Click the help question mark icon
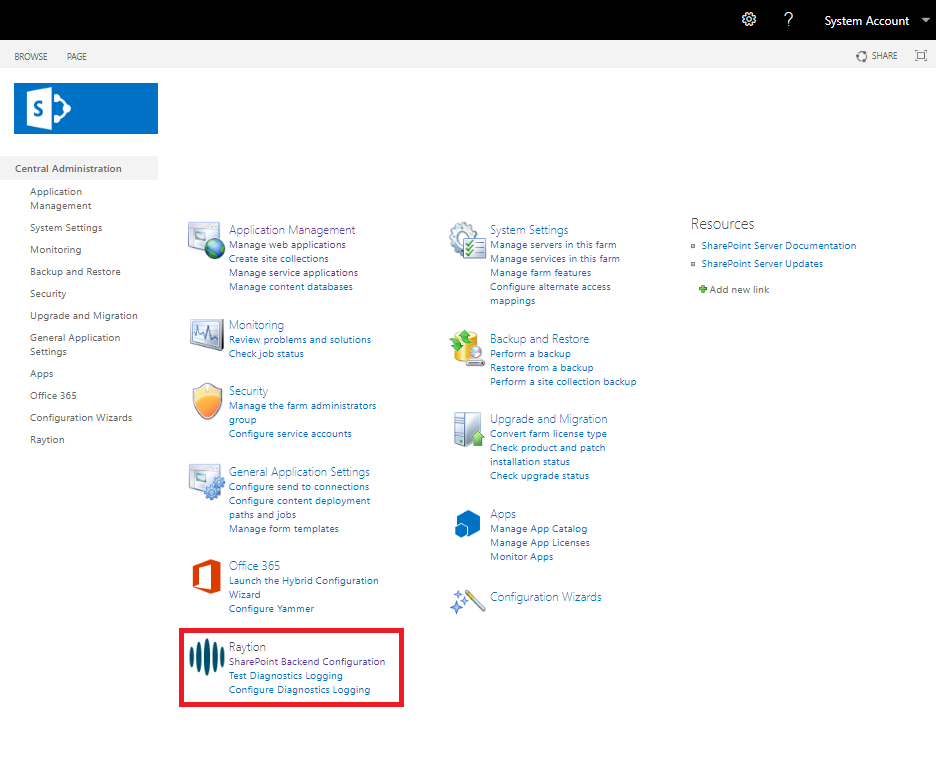 [x=788, y=20]
